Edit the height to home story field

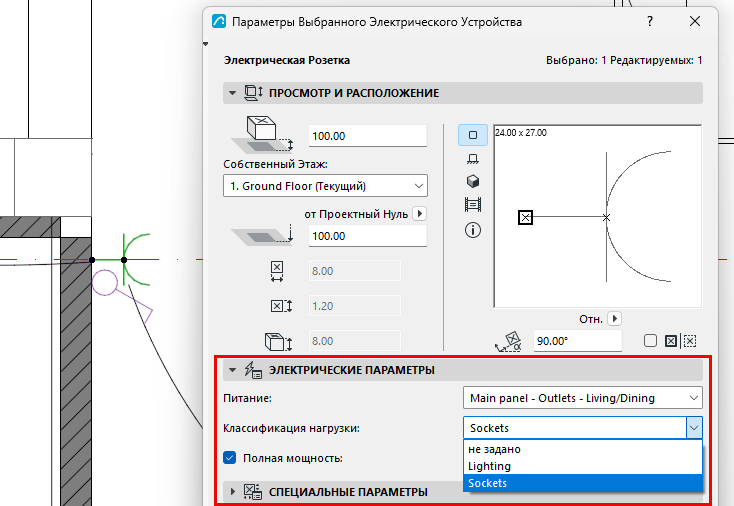point(367,136)
